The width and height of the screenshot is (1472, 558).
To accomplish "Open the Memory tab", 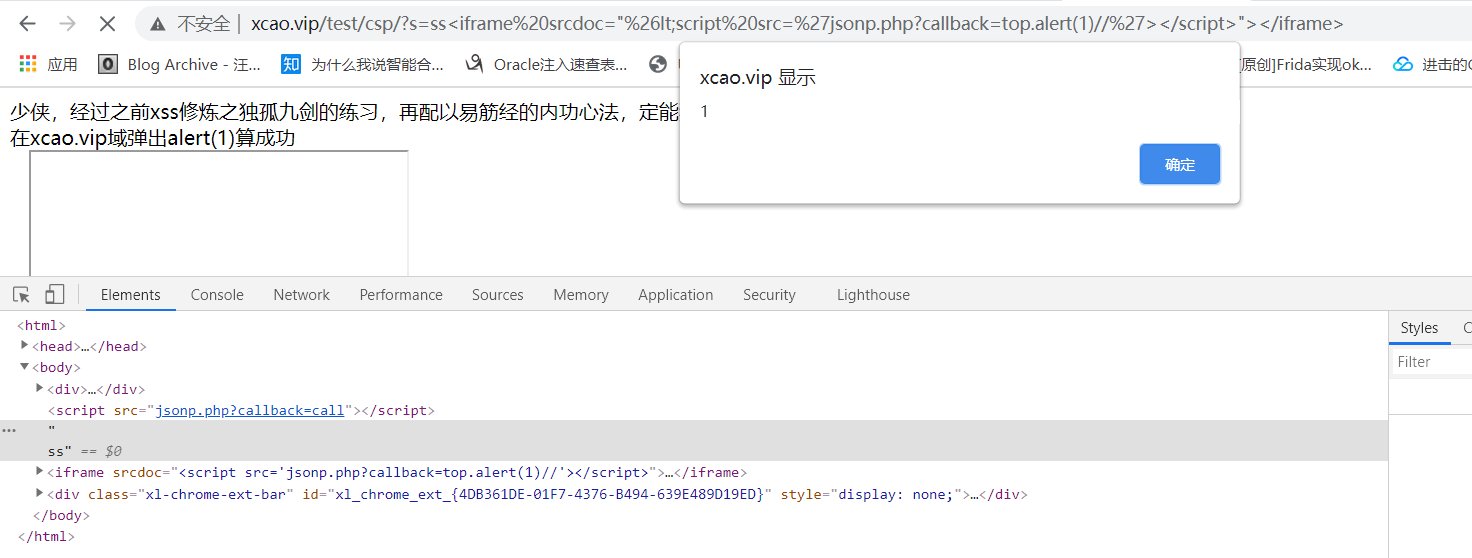I will click(581, 295).
